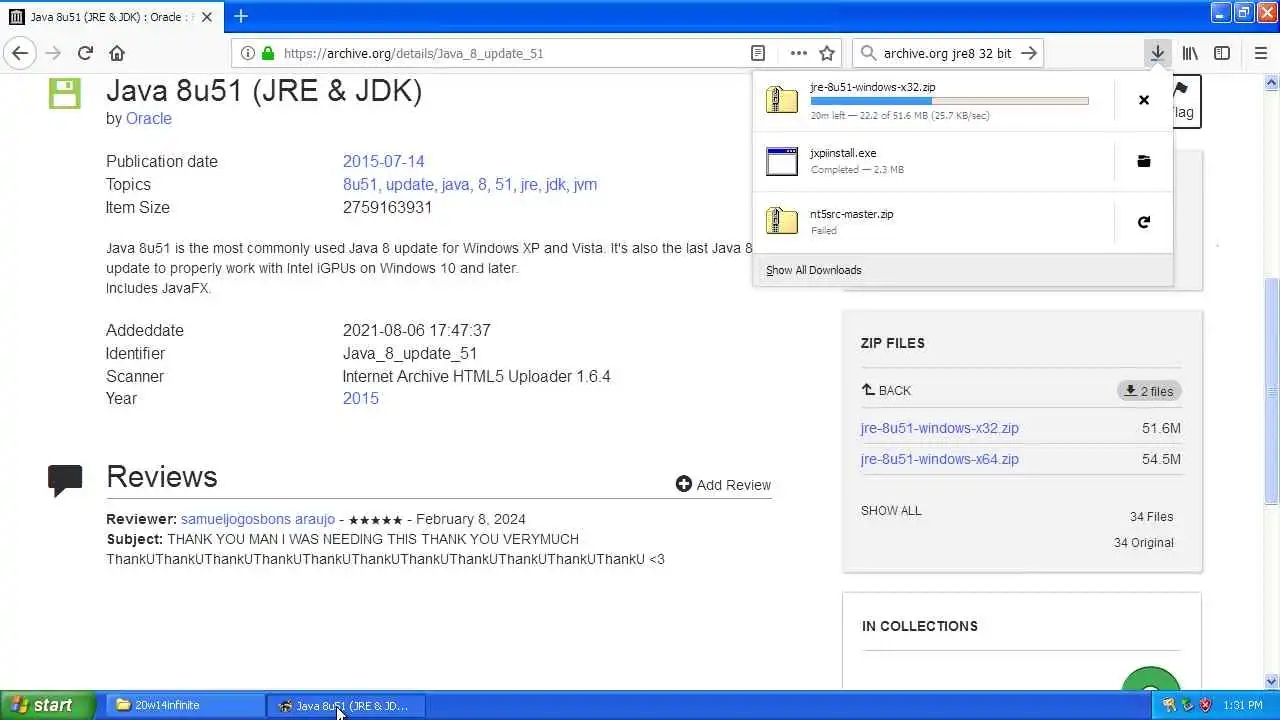1280x720 pixels.
Task: Open containing folder for jxpiinstall.exe
Action: 1144,161
